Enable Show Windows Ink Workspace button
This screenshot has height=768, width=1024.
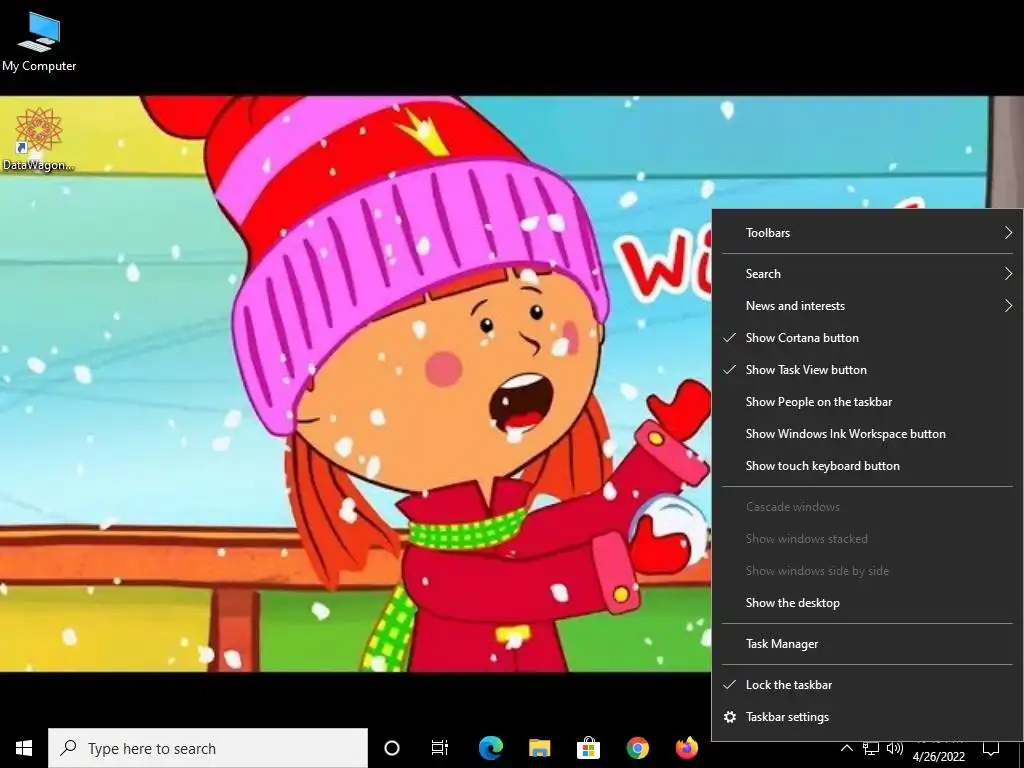coord(867,434)
